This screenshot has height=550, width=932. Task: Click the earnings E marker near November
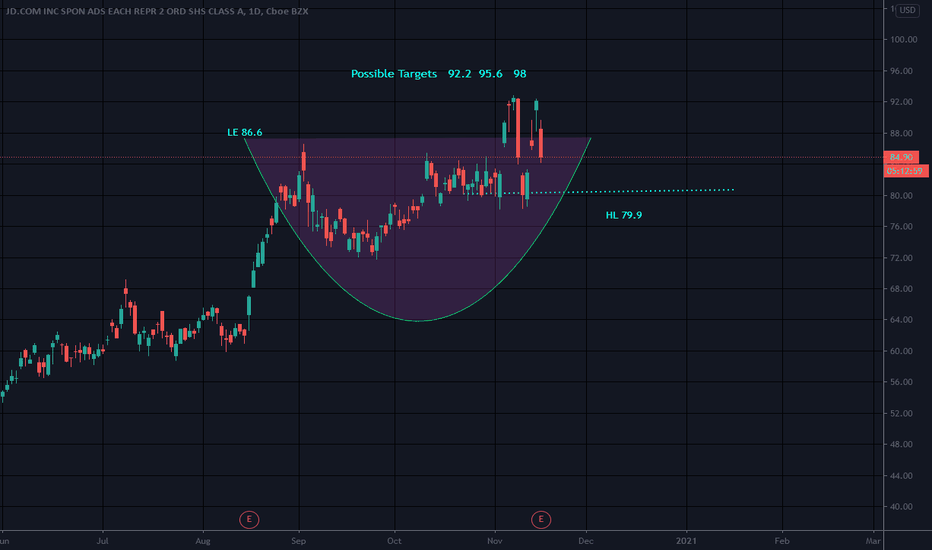click(541, 520)
